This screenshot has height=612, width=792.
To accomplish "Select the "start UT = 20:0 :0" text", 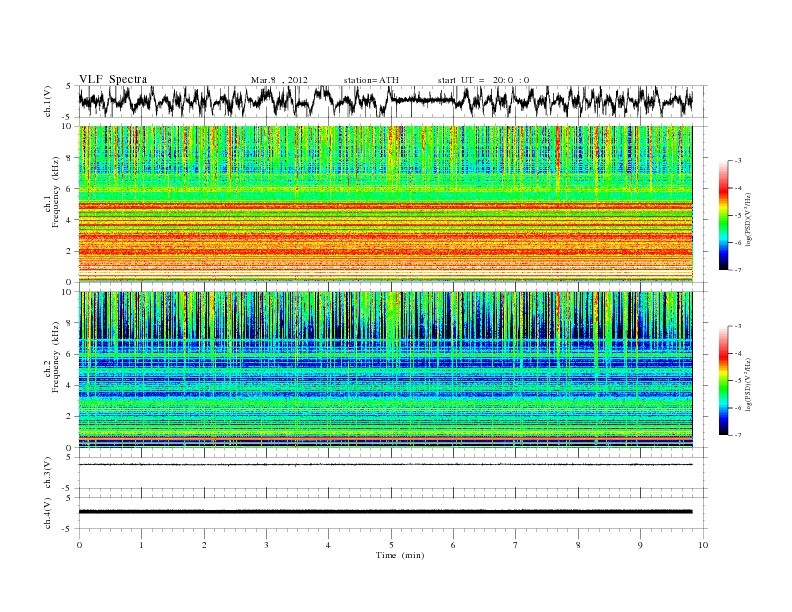I will coord(483,80).
